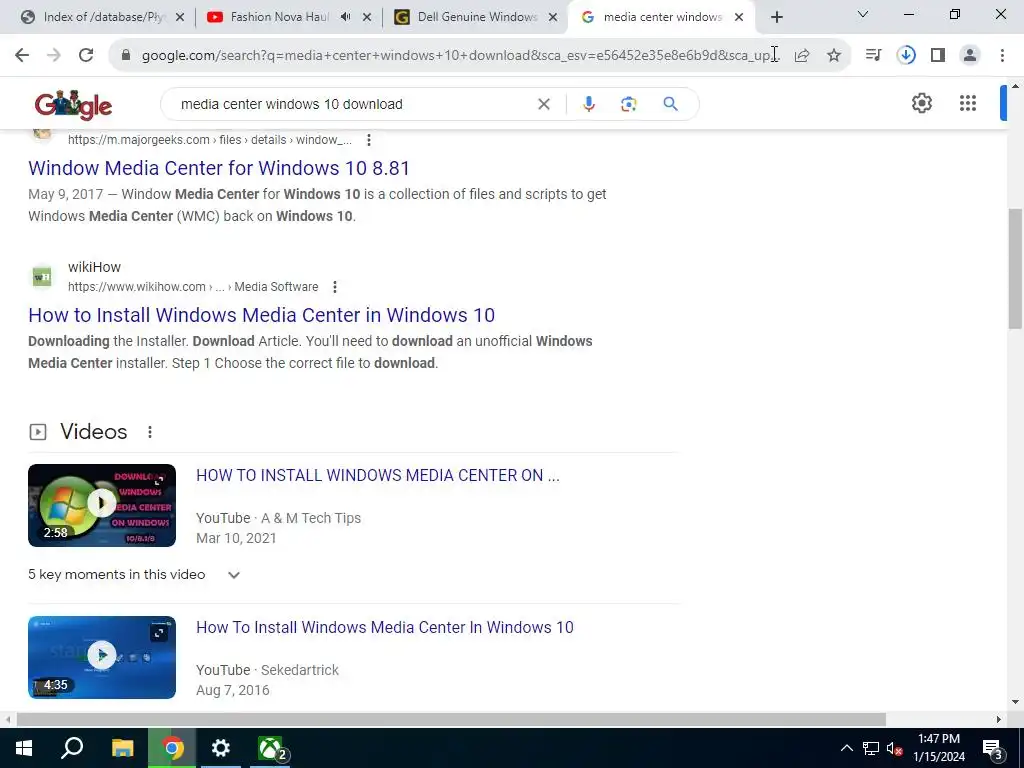Open Sekedartrick Windows Media Center video link
The width and height of the screenshot is (1024, 768).
click(385, 628)
